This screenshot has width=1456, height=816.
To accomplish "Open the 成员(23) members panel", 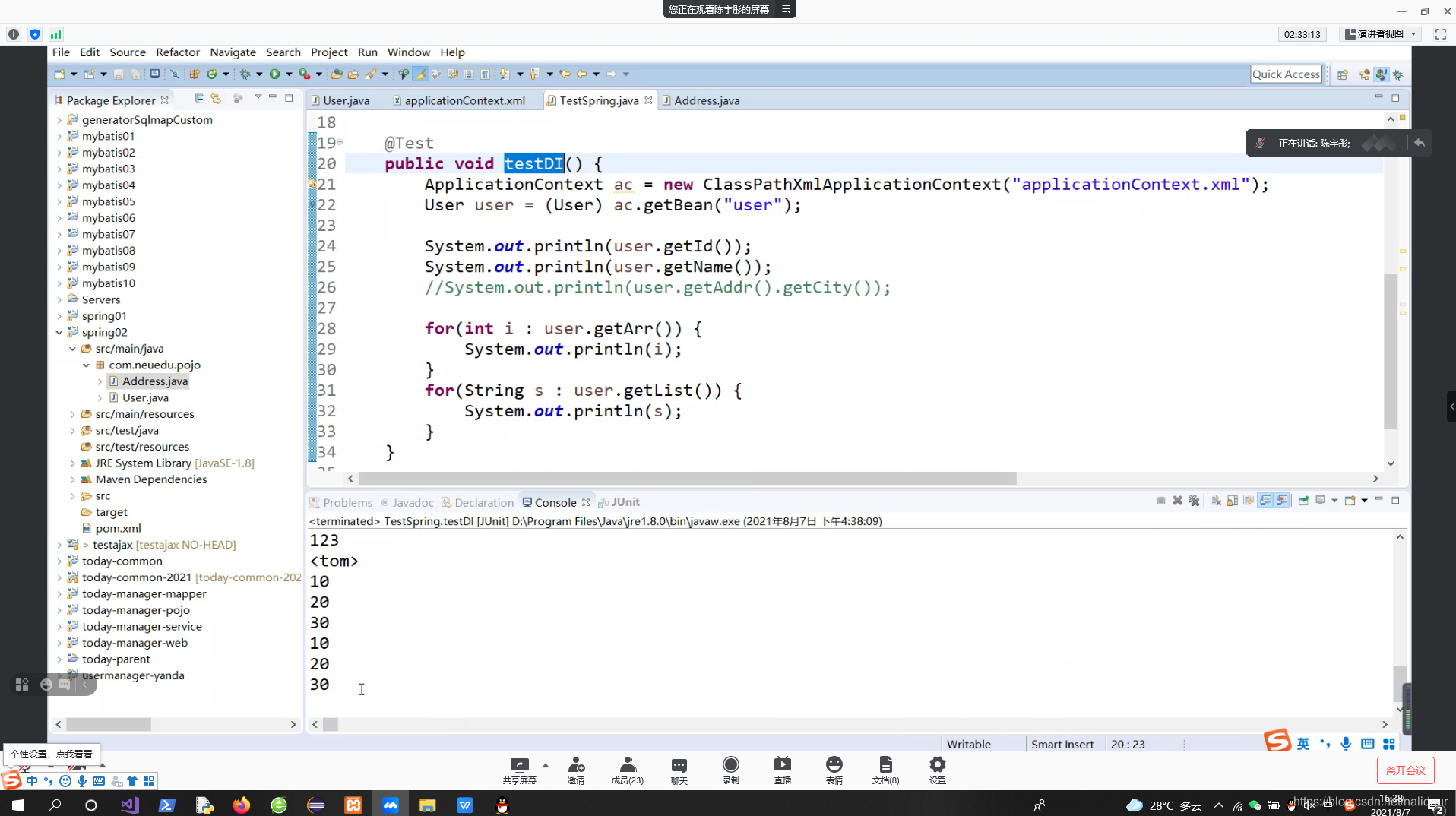I will [628, 770].
